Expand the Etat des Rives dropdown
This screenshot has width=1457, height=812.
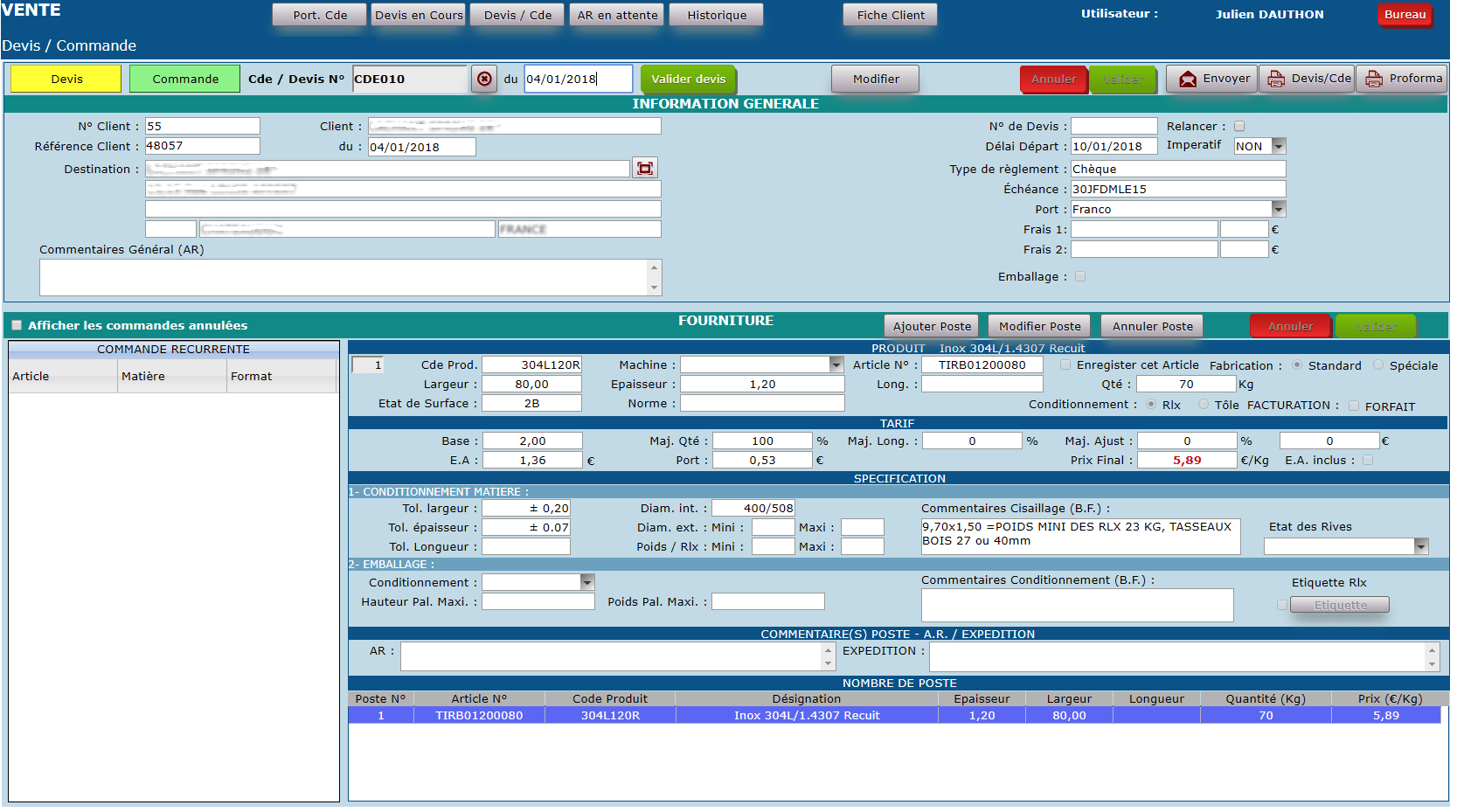click(x=1421, y=546)
